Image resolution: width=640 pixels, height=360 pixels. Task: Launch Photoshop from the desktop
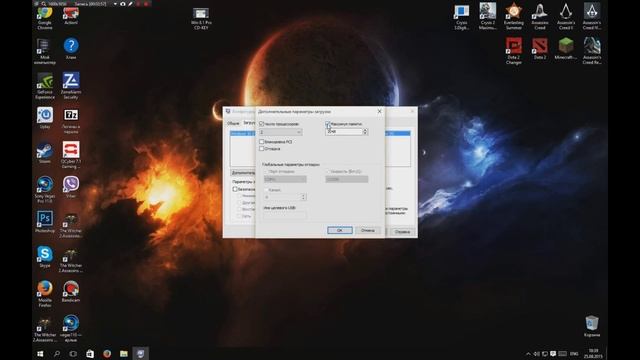(x=44, y=222)
